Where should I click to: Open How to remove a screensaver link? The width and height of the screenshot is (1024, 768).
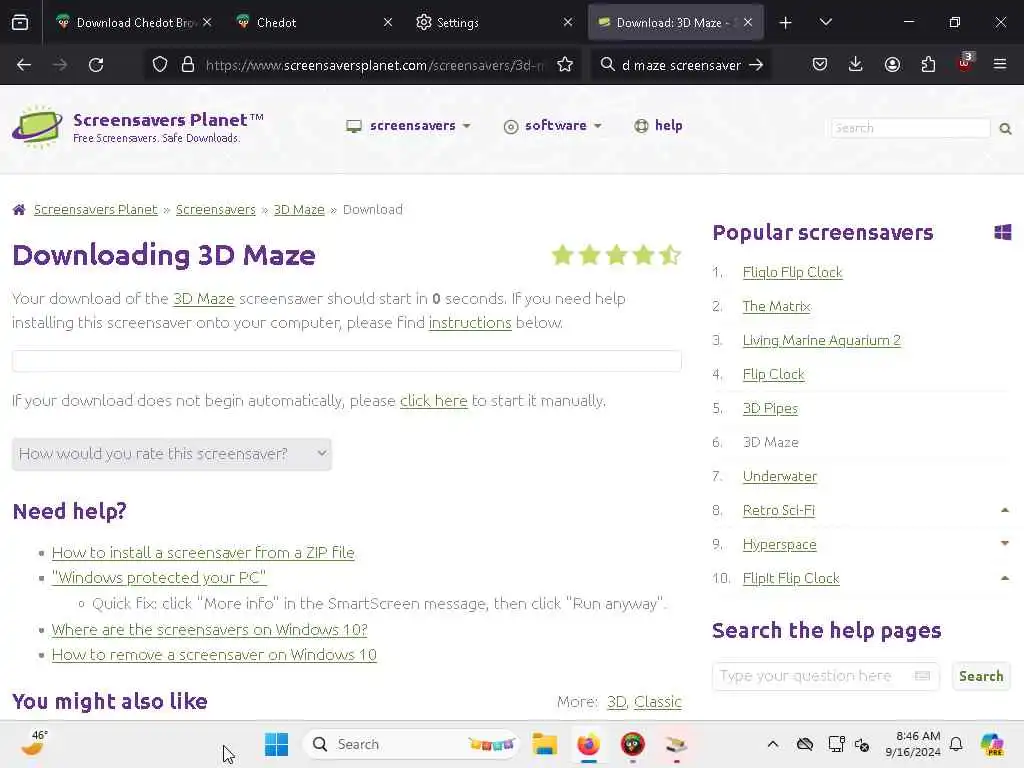214,654
